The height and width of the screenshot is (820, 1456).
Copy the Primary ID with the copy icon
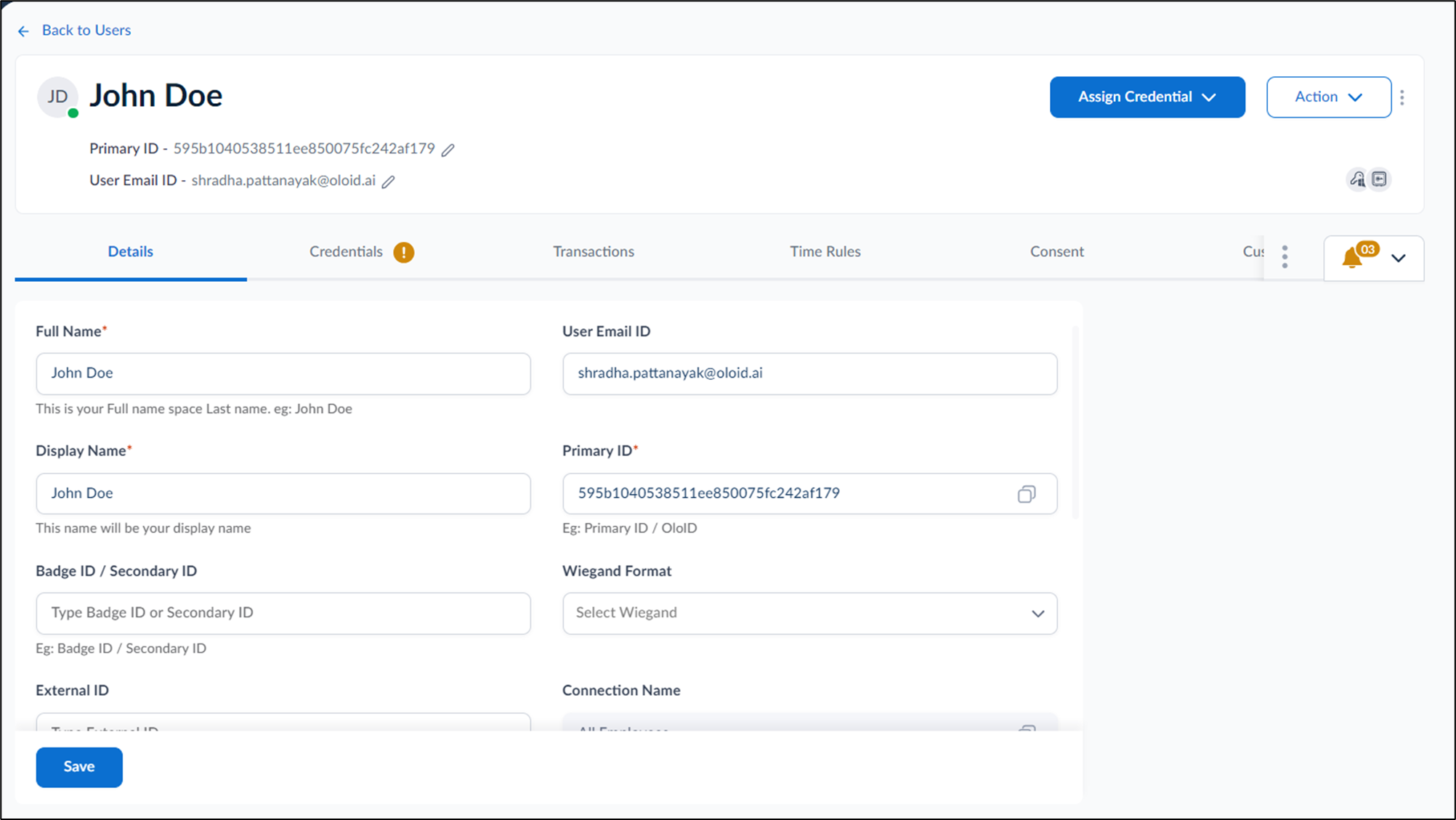(1027, 494)
